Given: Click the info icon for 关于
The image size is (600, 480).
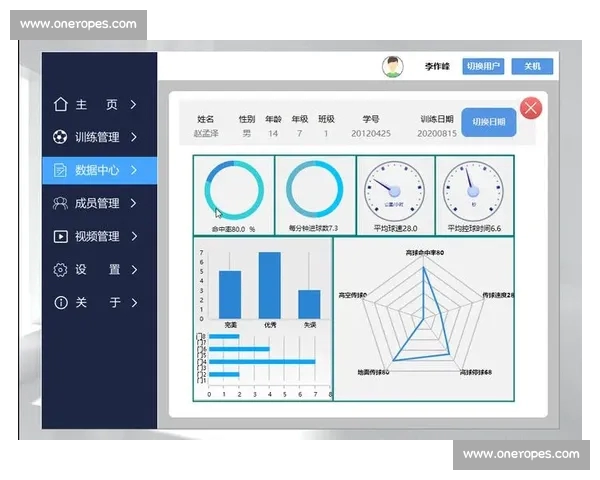Looking at the screenshot, I should point(60,302).
